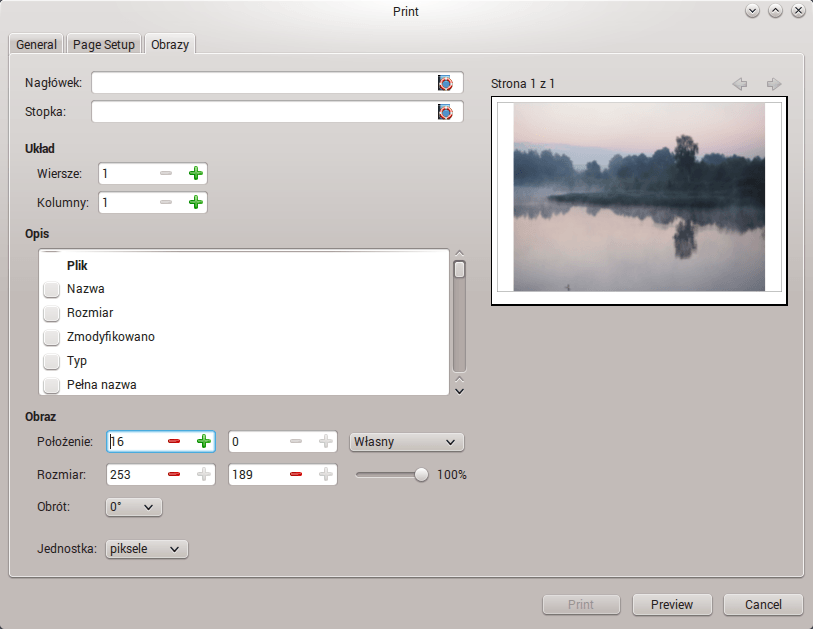
Task: Decrease the Kolumny columns count
Action: point(166,202)
